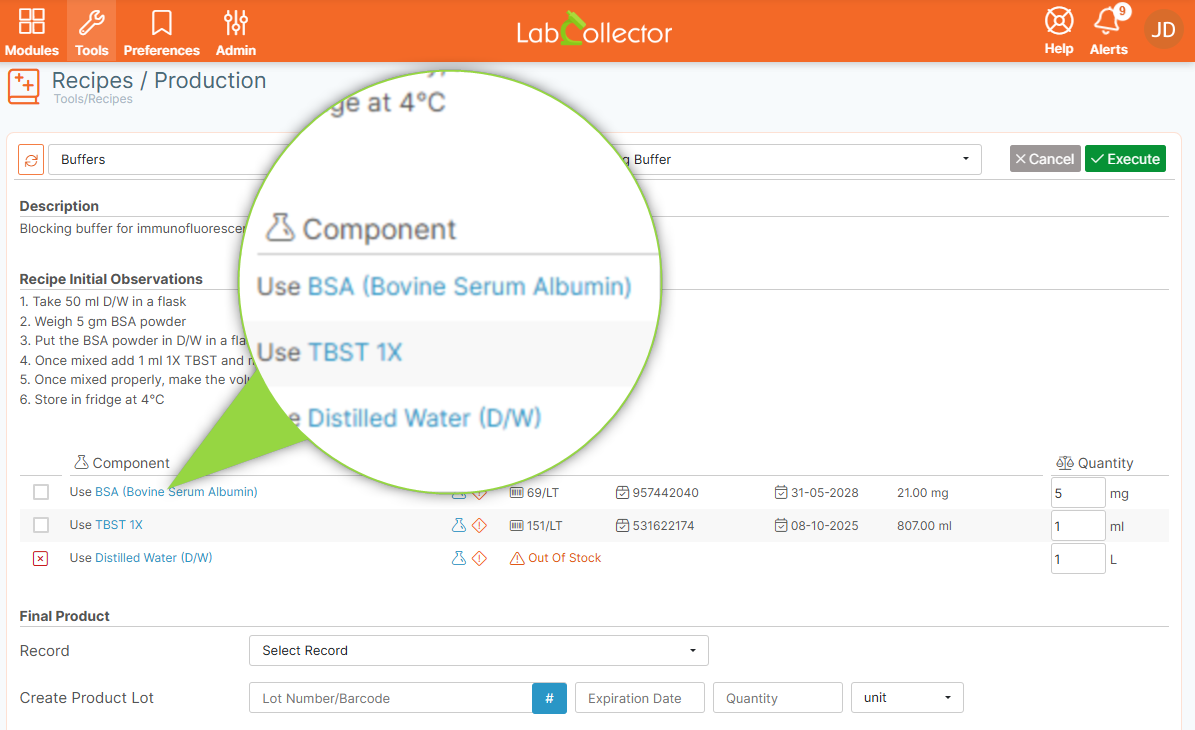Expand the recipe dropdown arrow near Cancel
The image size is (1195, 730).
[x=966, y=158]
